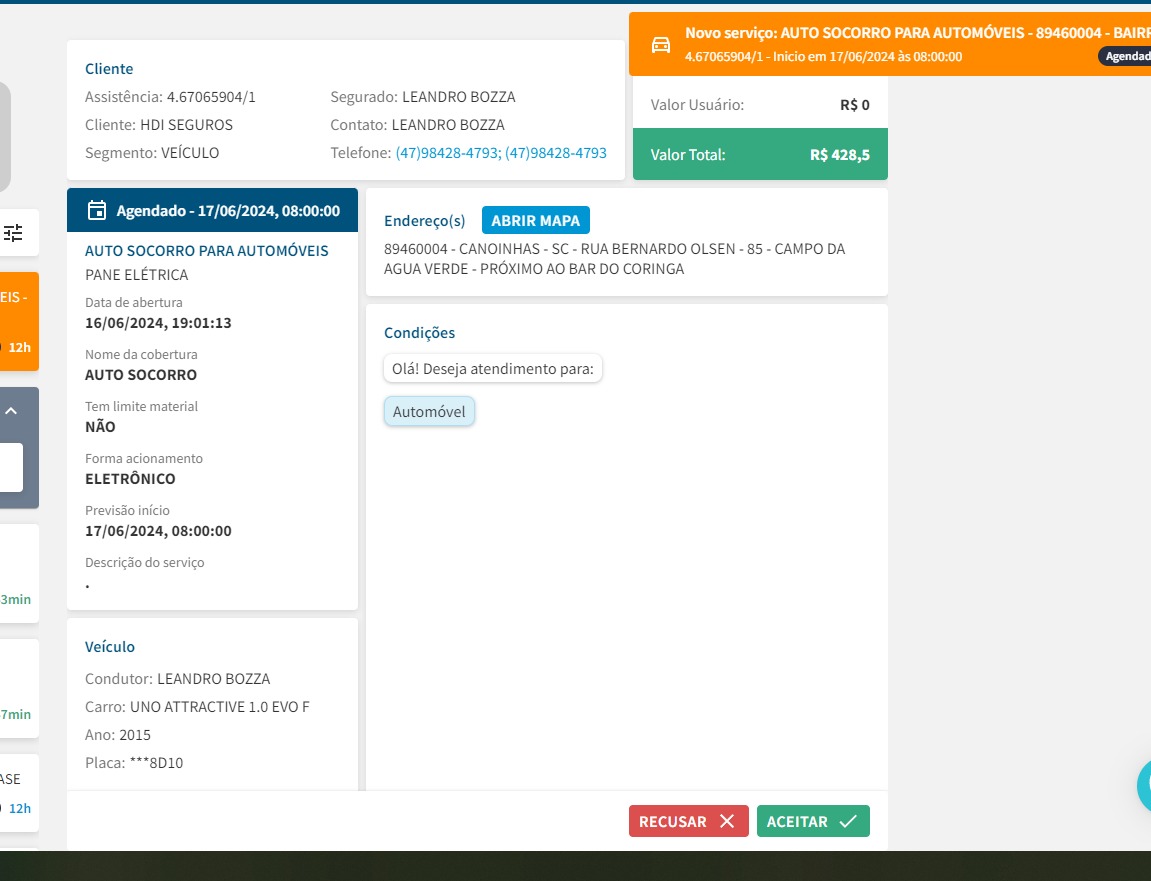Screen dimensions: 1151x881
Task: Click the Cliente value HDI SEGUROS
Action: [x=186, y=125]
